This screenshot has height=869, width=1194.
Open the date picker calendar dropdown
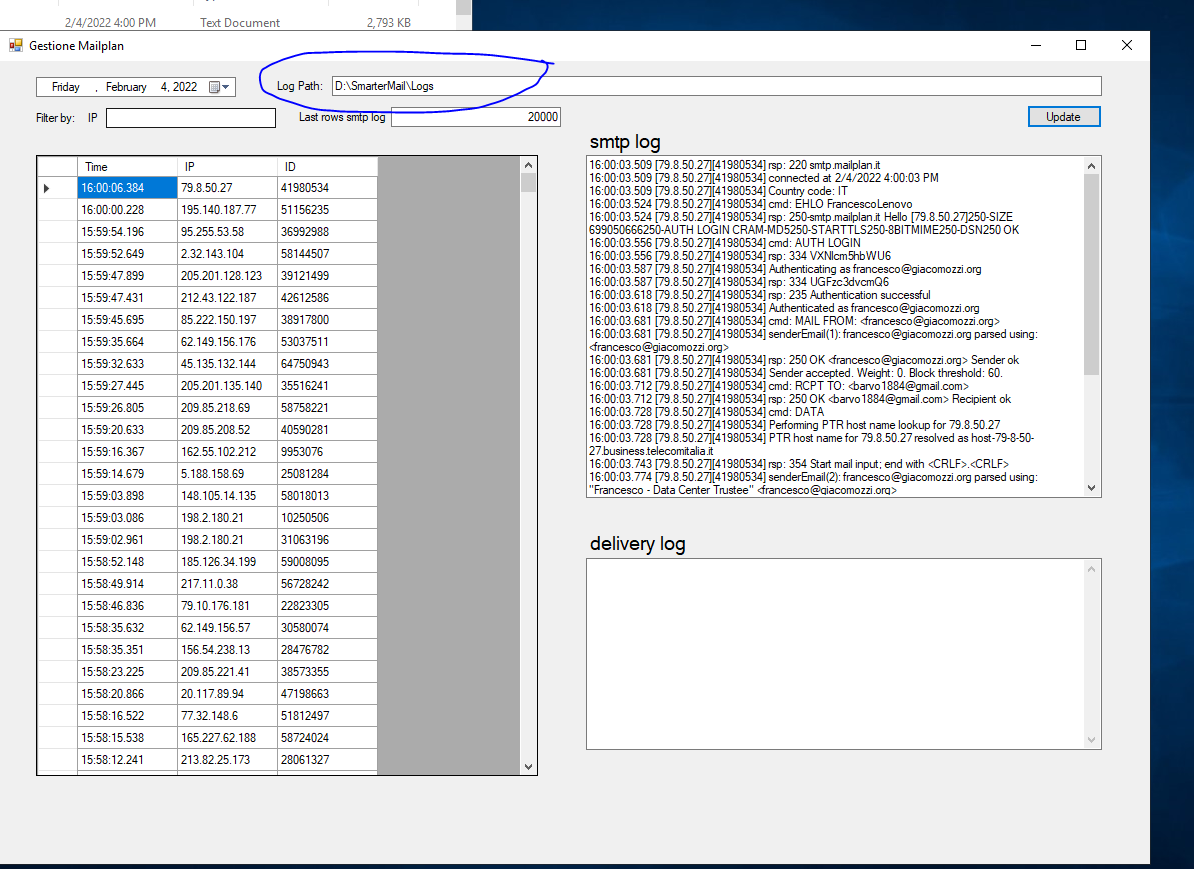(x=219, y=87)
